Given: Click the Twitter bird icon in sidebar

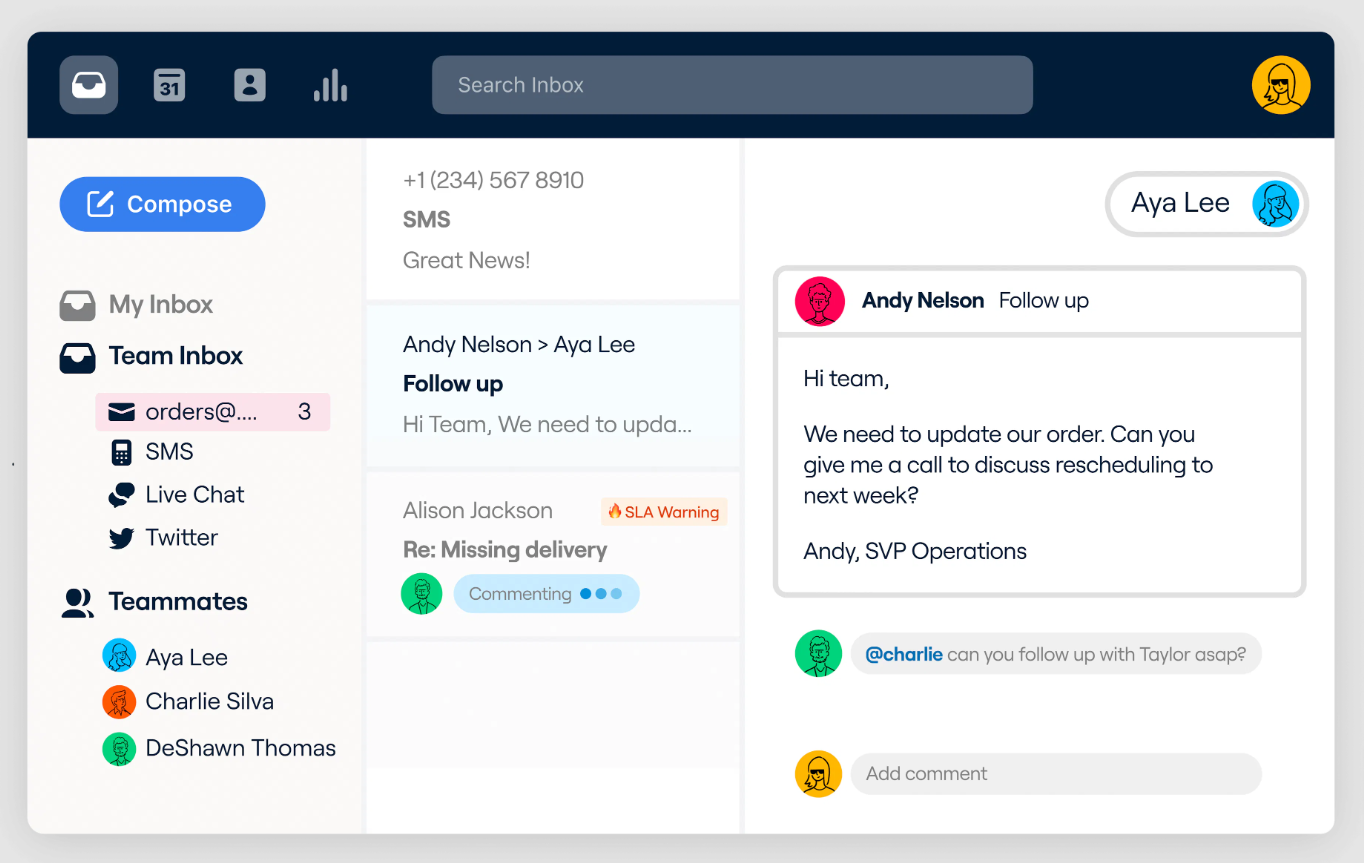Looking at the screenshot, I should click(121, 538).
